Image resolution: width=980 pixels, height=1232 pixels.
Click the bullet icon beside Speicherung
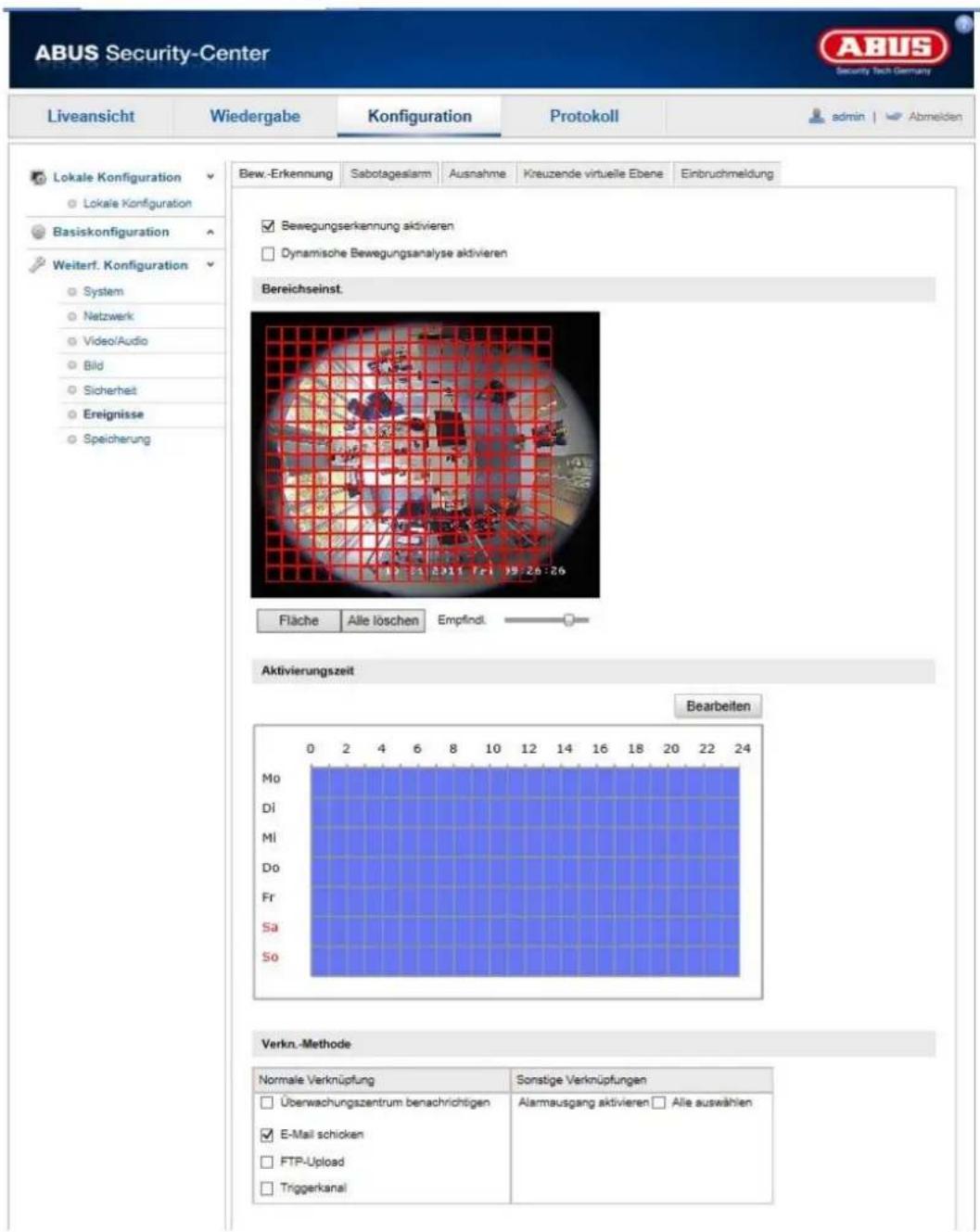point(71,439)
